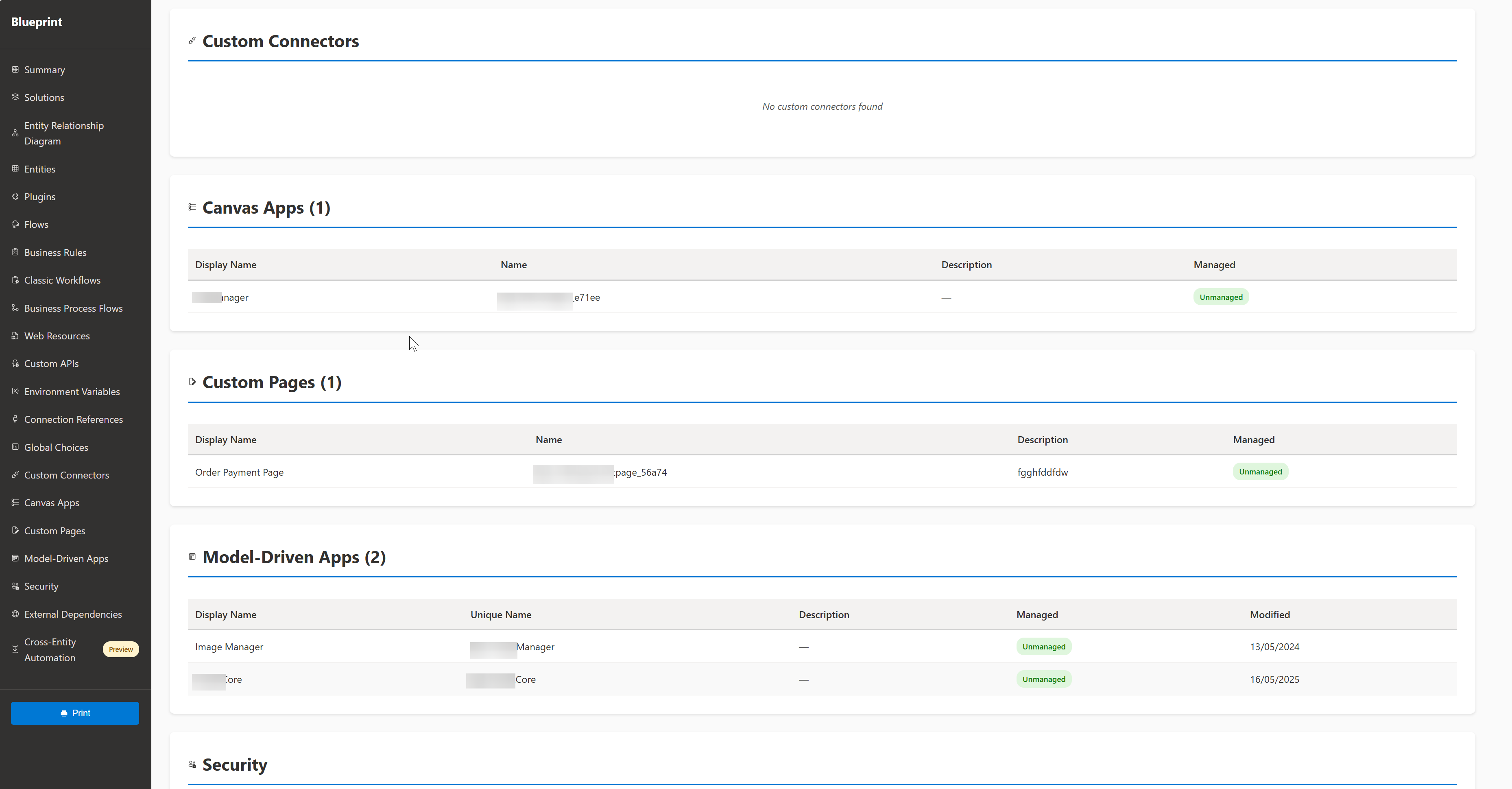This screenshot has width=1512, height=789.
Task: Click the Environment Variables sidebar icon
Action: pyautogui.click(x=15, y=391)
